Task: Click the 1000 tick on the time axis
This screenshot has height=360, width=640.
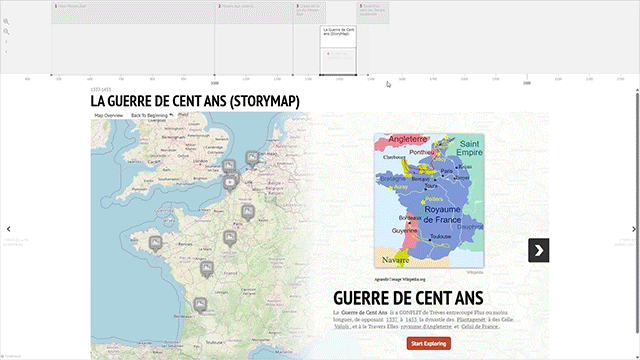Action: (x=214, y=83)
